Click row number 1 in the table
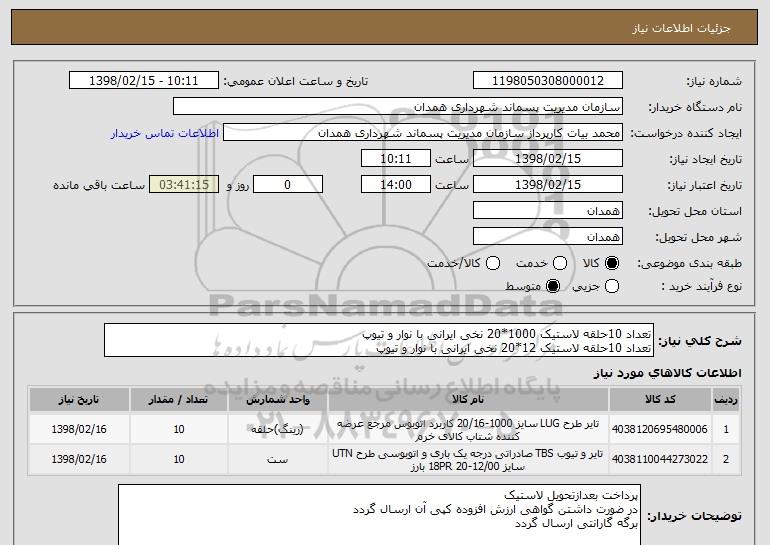This screenshot has height=545, width=770. pos(726,429)
